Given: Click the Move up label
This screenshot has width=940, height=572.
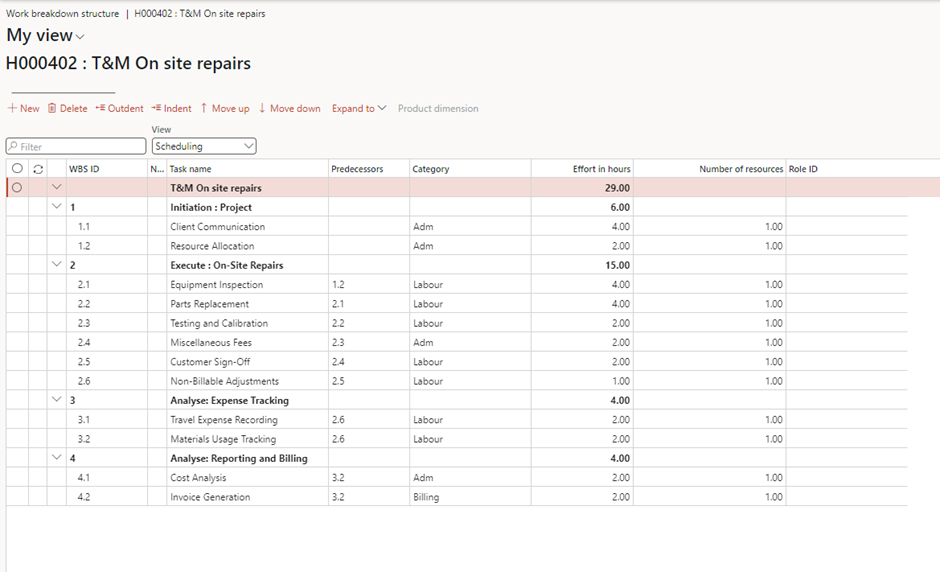Looking at the screenshot, I should [x=230, y=109].
